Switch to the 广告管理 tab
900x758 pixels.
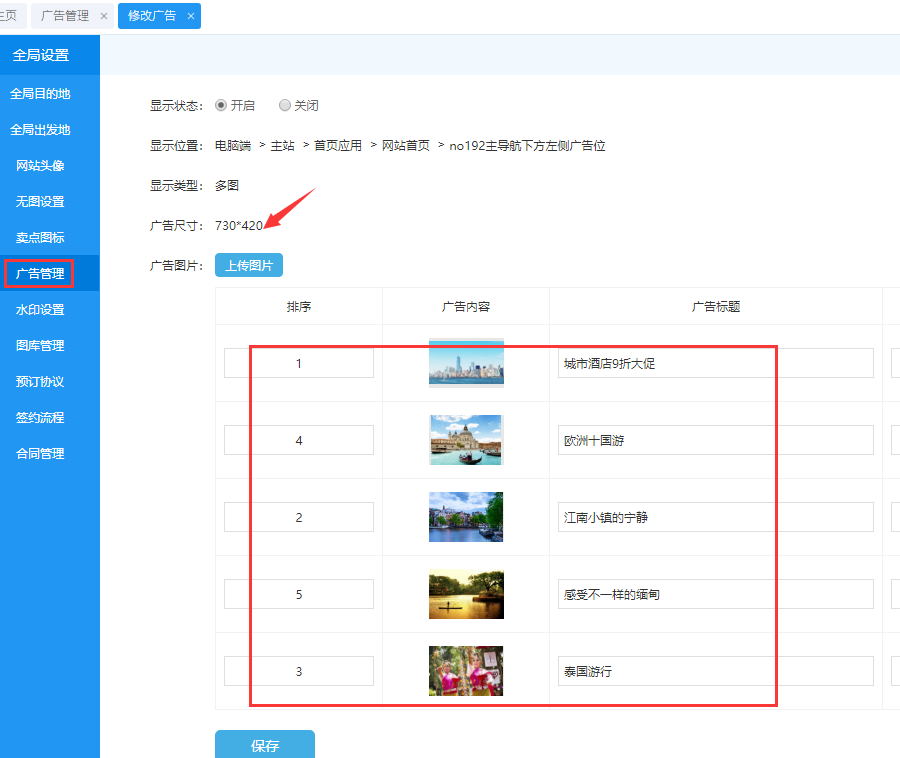click(65, 16)
